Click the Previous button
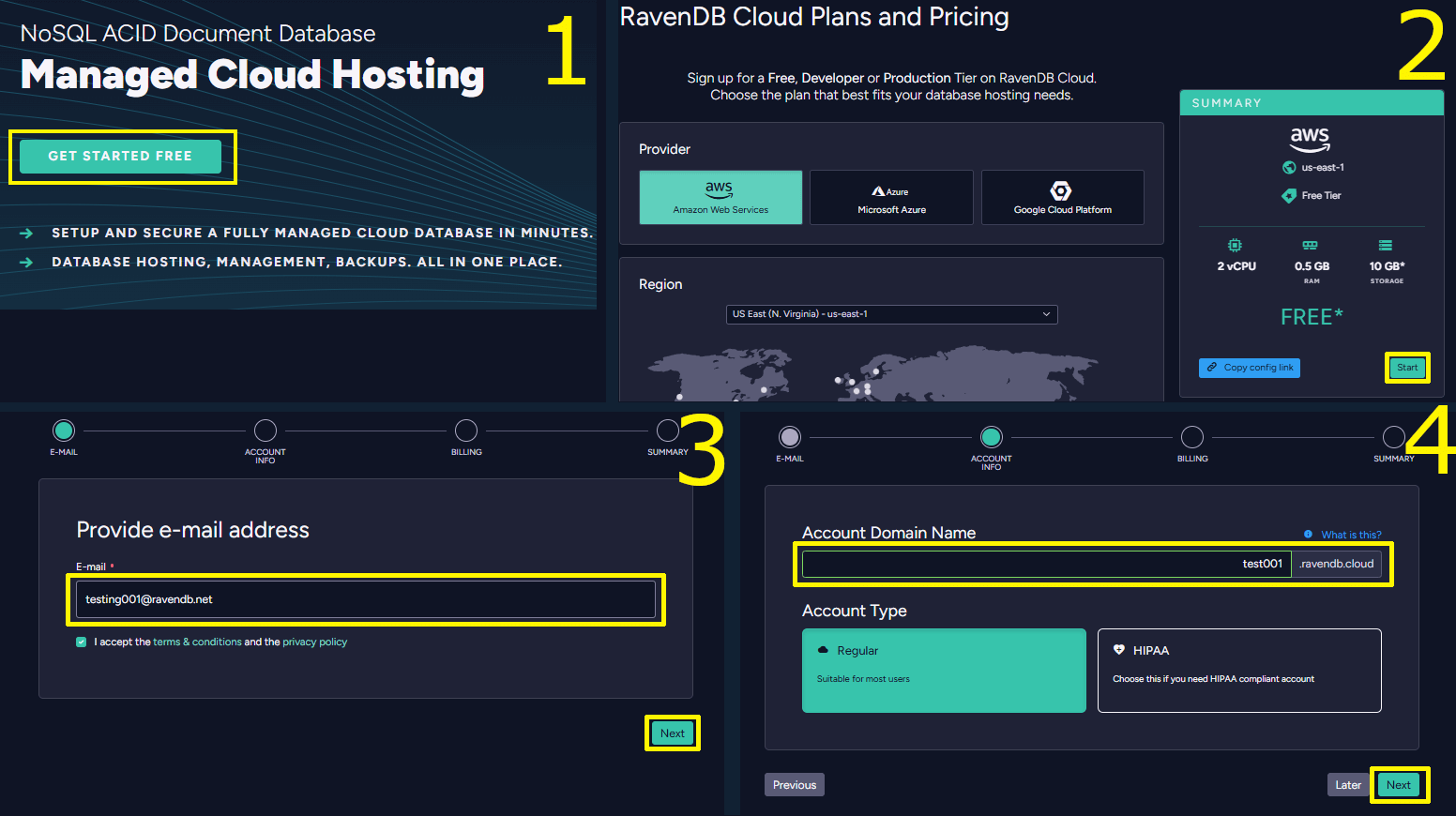 coord(795,785)
